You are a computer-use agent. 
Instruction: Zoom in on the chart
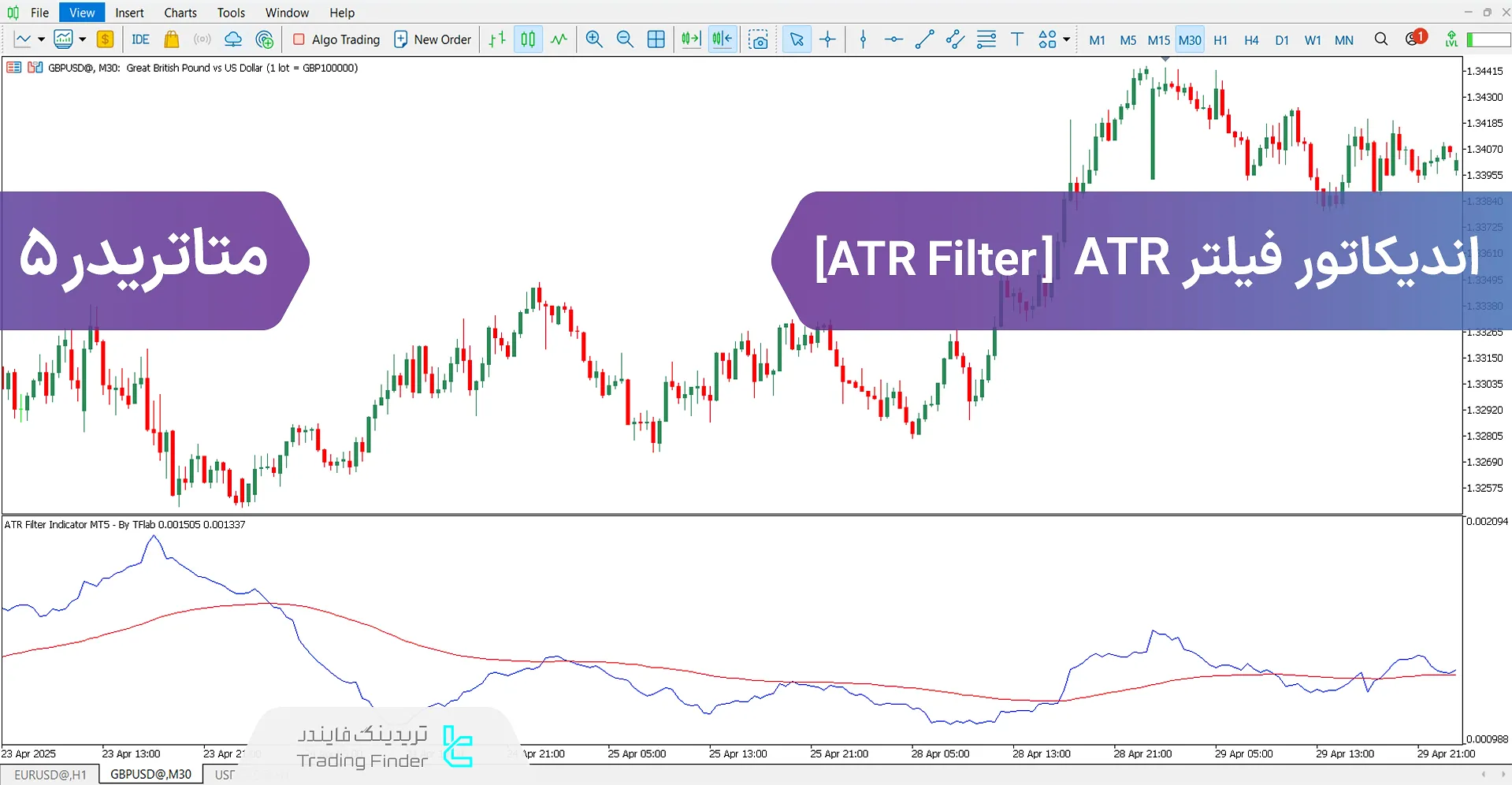tap(595, 39)
